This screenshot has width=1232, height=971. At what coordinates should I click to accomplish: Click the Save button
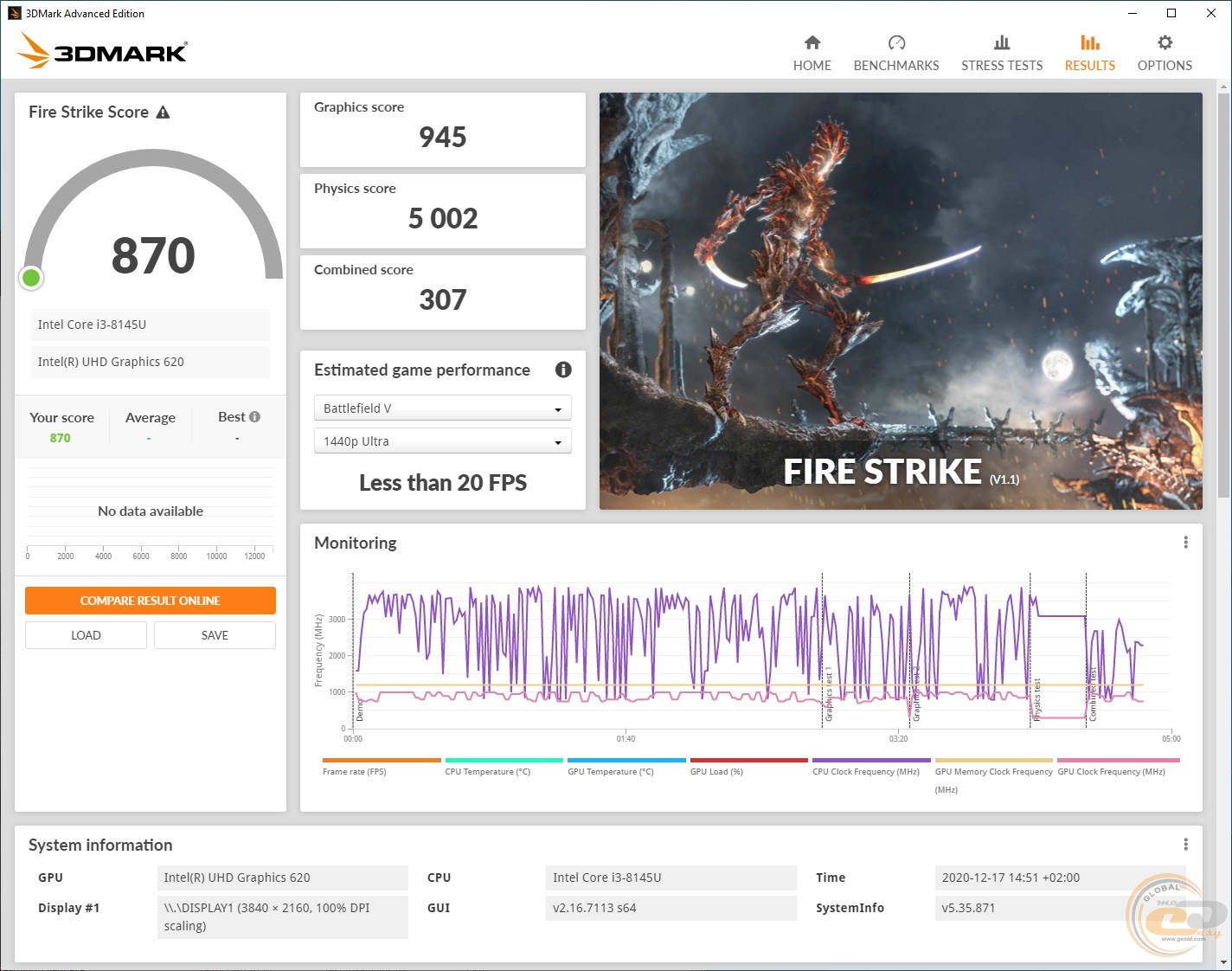point(215,635)
